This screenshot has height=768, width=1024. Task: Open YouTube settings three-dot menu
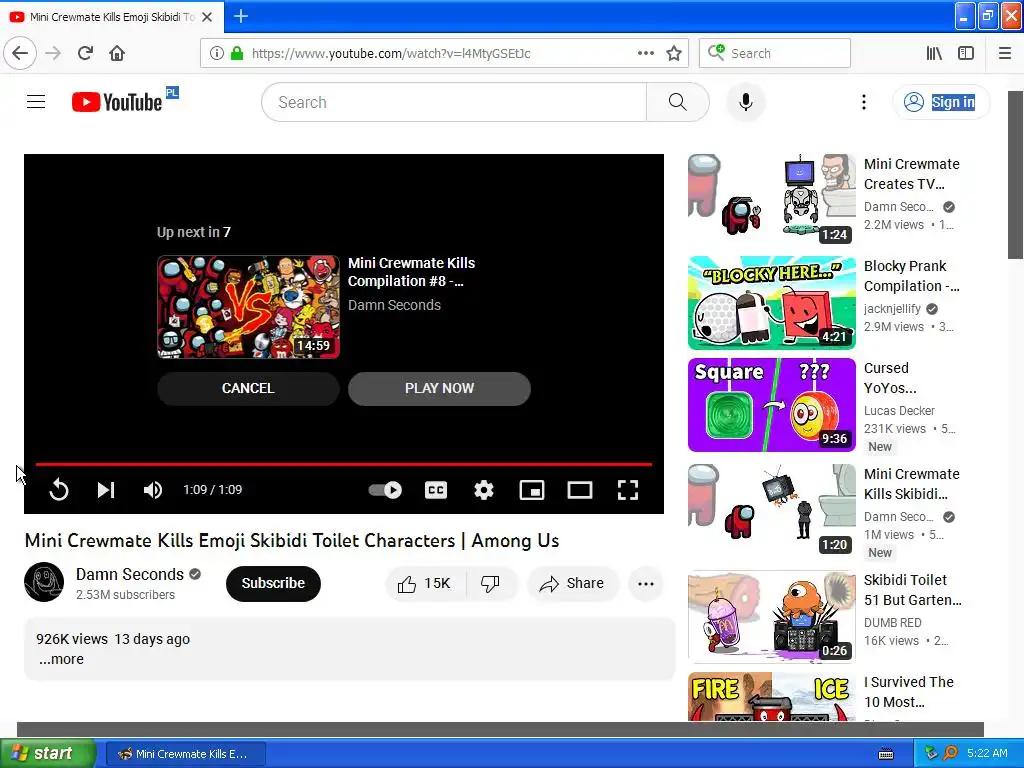pos(864,102)
